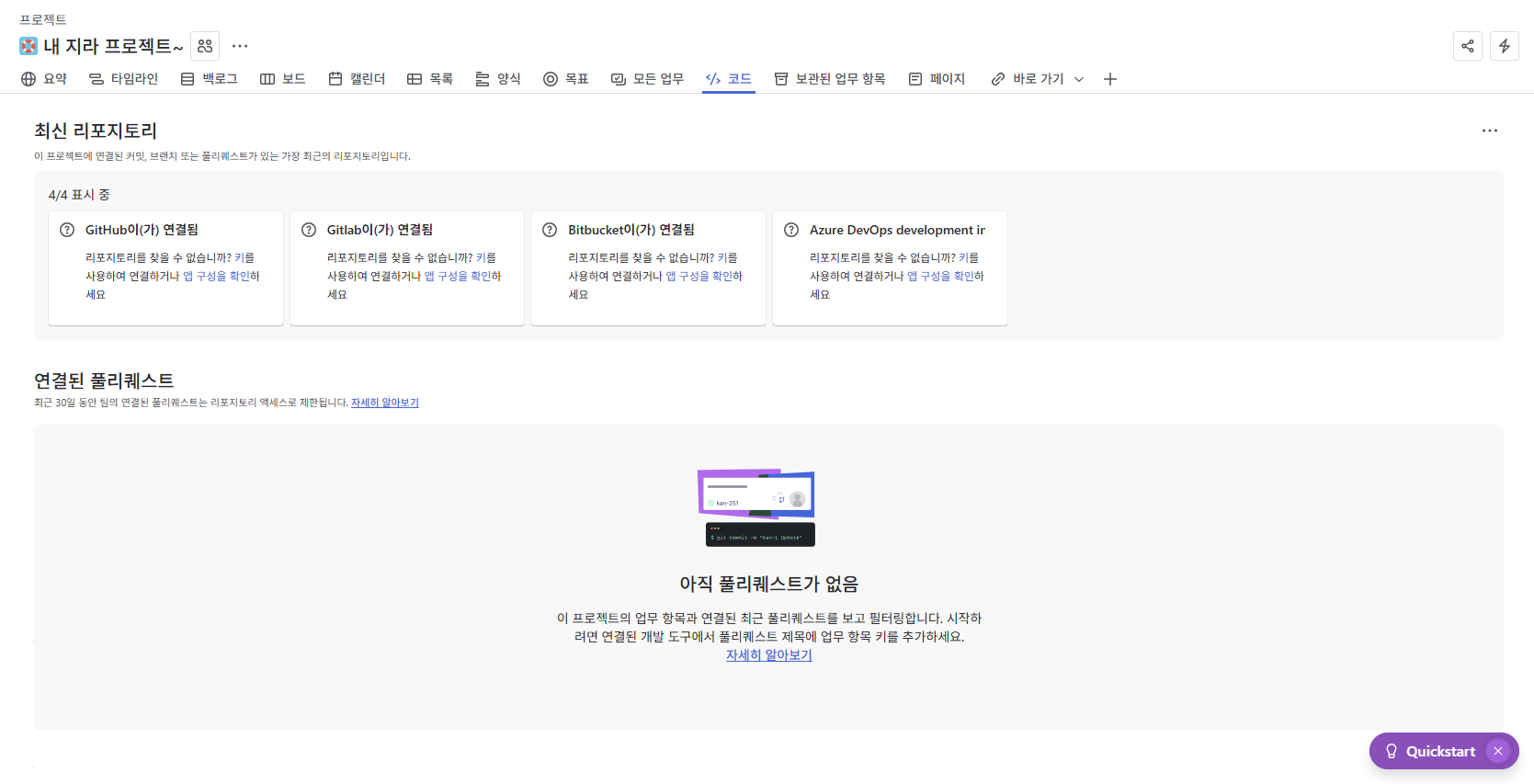Open the project more actions ellipsis
Viewport: 1534px width, 784px height.
click(x=240, y=46)
